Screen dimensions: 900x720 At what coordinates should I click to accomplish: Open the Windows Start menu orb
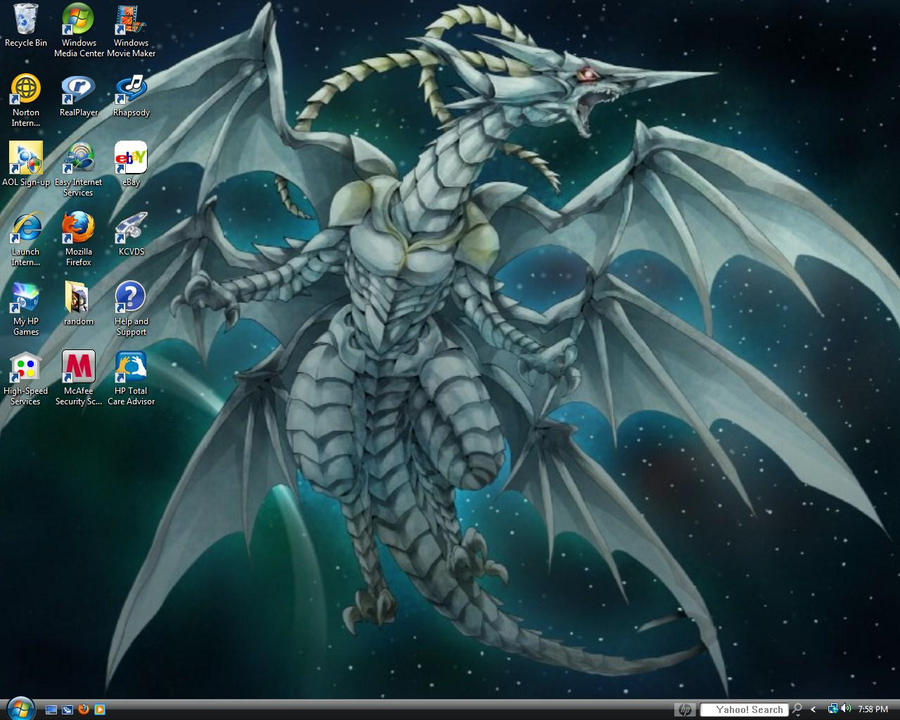coord(21,709)
